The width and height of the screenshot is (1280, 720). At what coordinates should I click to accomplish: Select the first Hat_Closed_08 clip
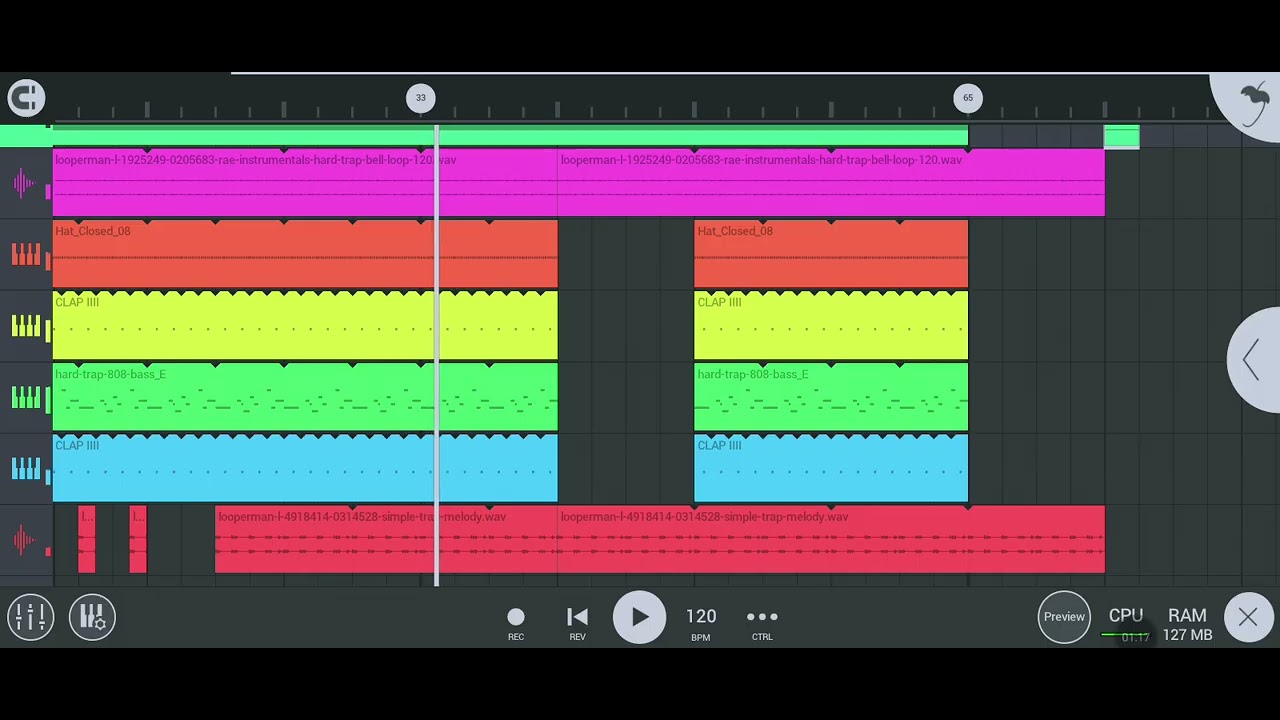305,255
